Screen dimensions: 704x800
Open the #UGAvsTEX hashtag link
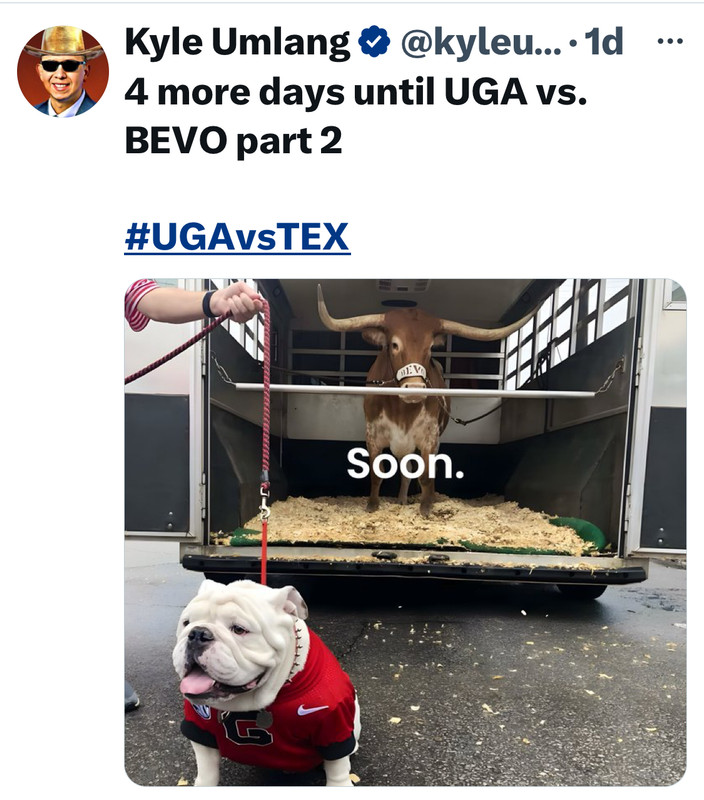point(237,237)
